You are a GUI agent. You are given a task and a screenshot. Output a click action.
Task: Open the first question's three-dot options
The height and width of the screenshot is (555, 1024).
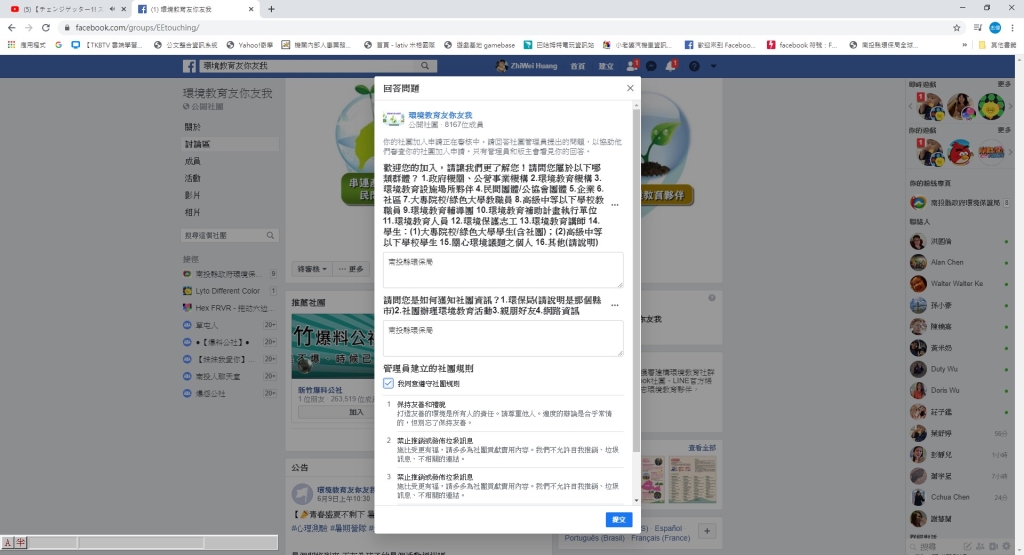click(x=615, y=205)
